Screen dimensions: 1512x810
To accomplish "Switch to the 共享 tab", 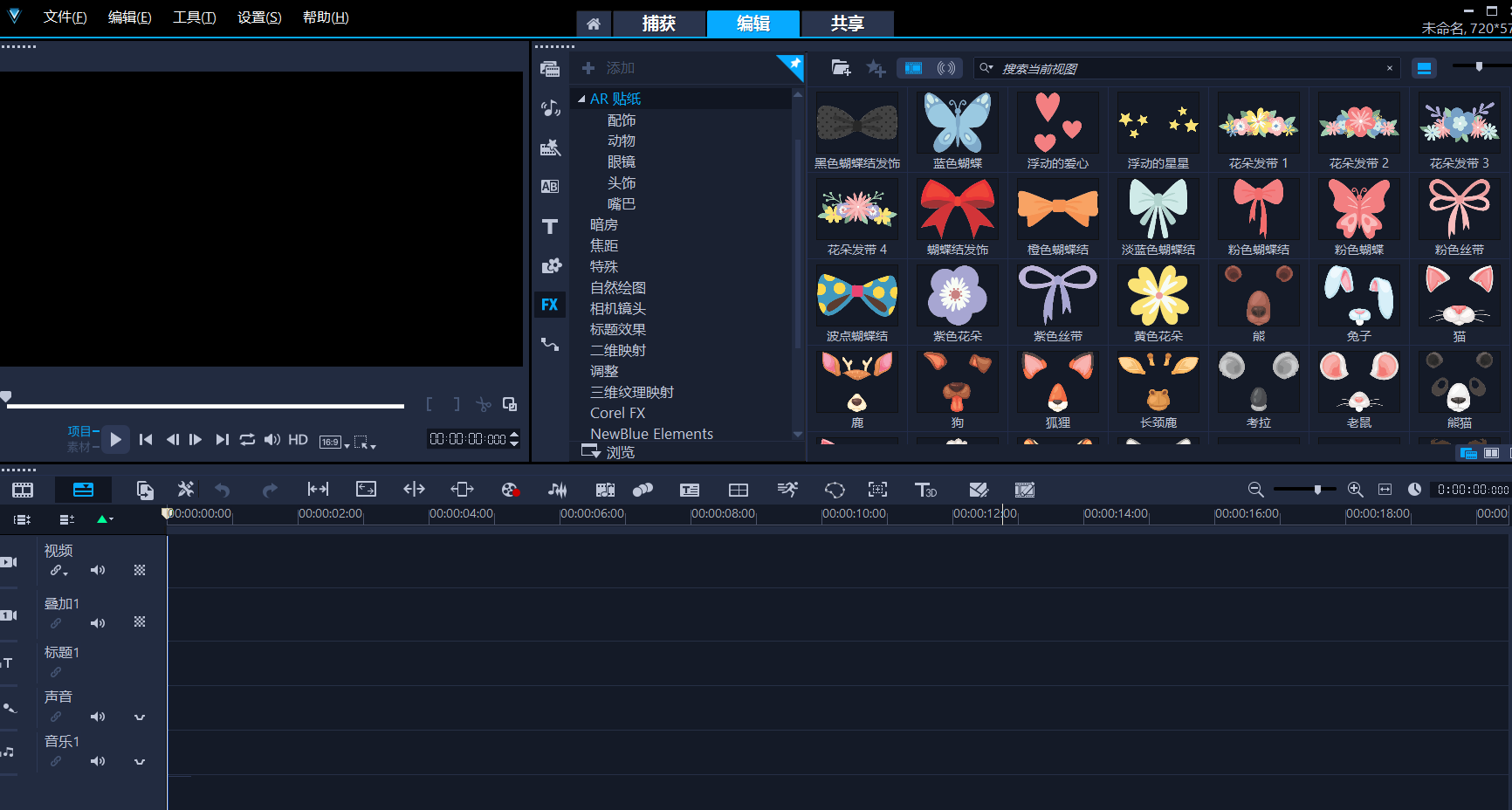I will [847, 24].
